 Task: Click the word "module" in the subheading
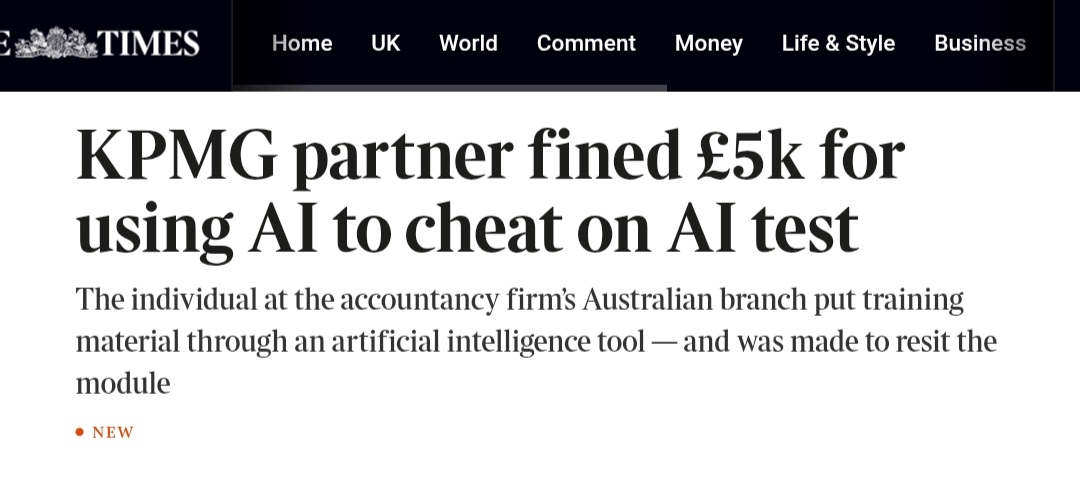pyautogui.click(x=123, y=384)
